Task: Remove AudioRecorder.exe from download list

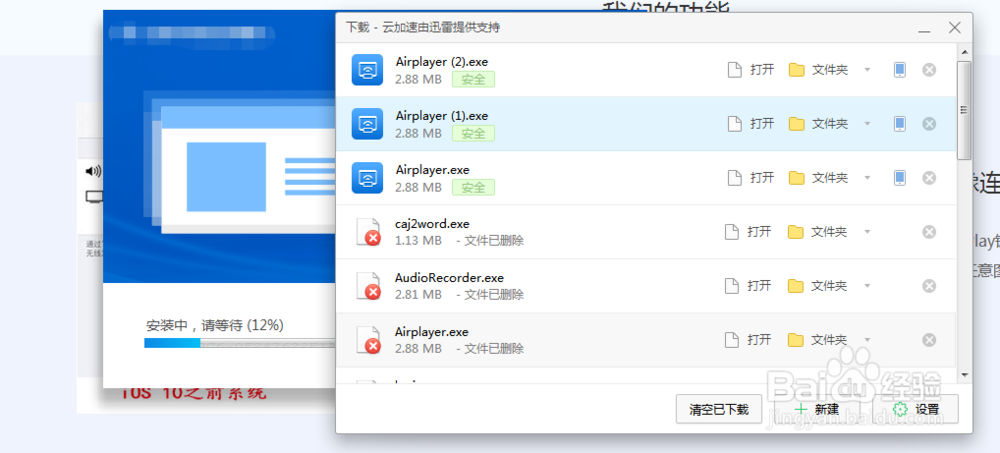Action: point(929,286)
